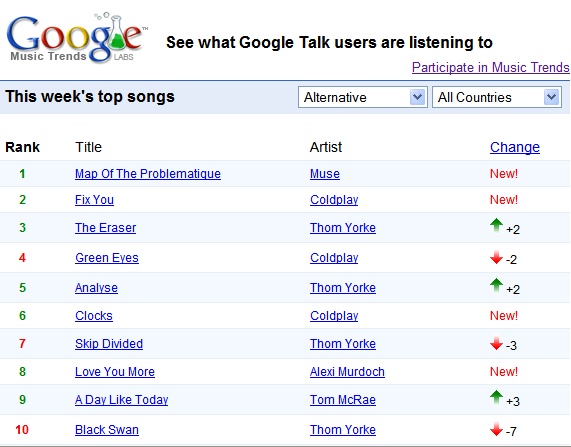Open the song Clocks
Image resolution: width=571 pixels, height=447 pixels.
94,315
